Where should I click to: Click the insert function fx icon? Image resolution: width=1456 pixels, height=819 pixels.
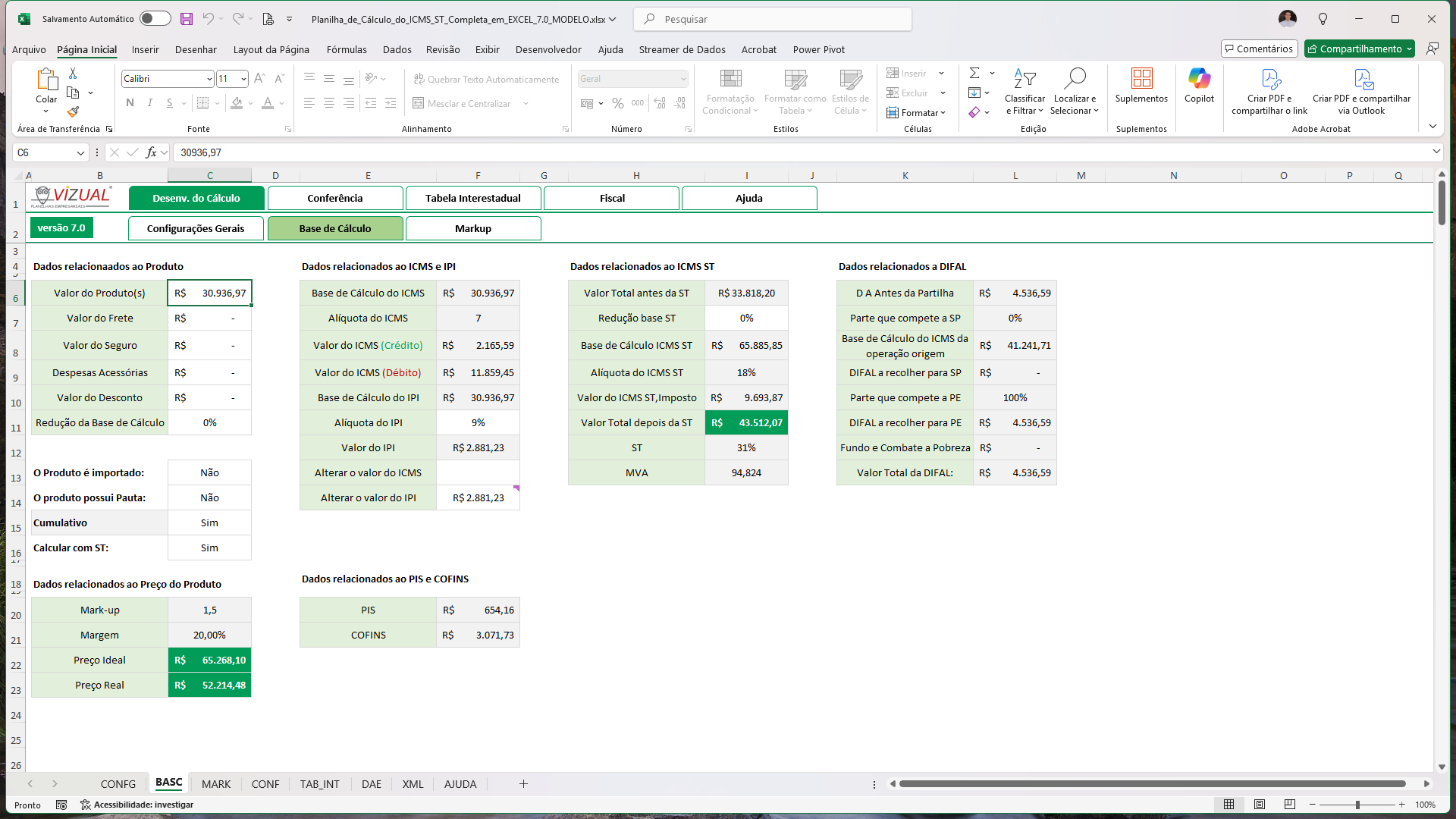tap(151, 152)
